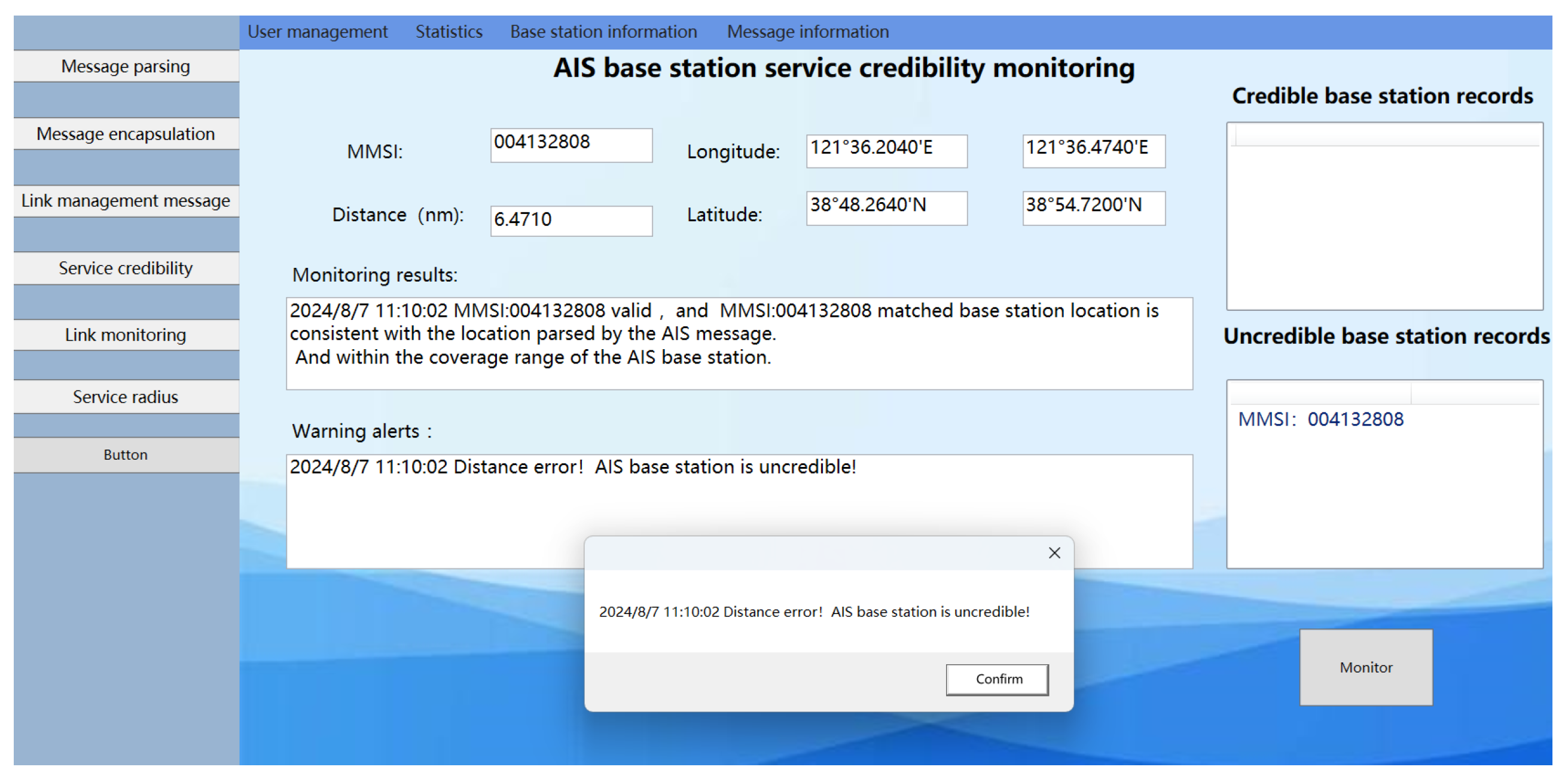Click the Monitor button
The image size is (1568, 779).
pos(1365,667)
